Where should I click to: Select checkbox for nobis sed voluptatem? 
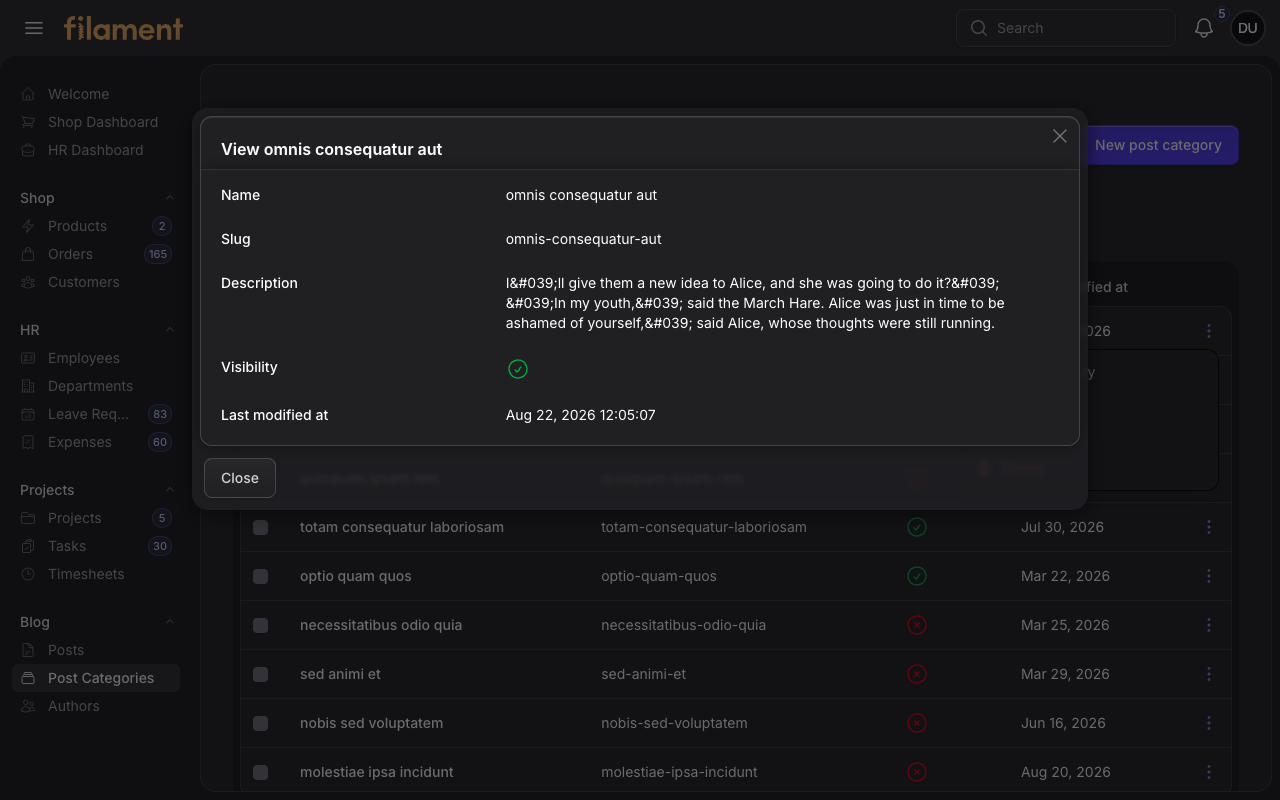point(261,723)
